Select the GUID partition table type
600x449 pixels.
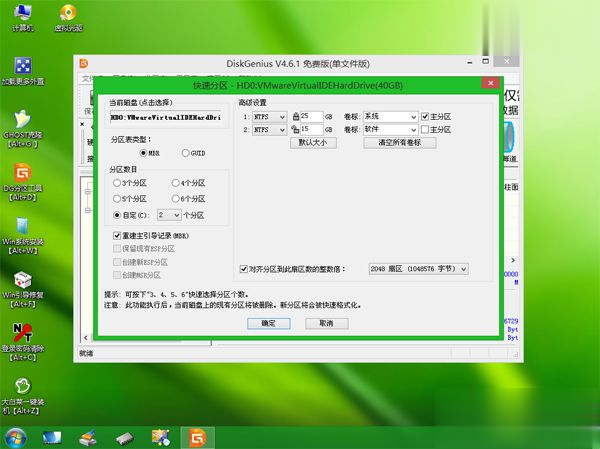click(x=186, y=153)
